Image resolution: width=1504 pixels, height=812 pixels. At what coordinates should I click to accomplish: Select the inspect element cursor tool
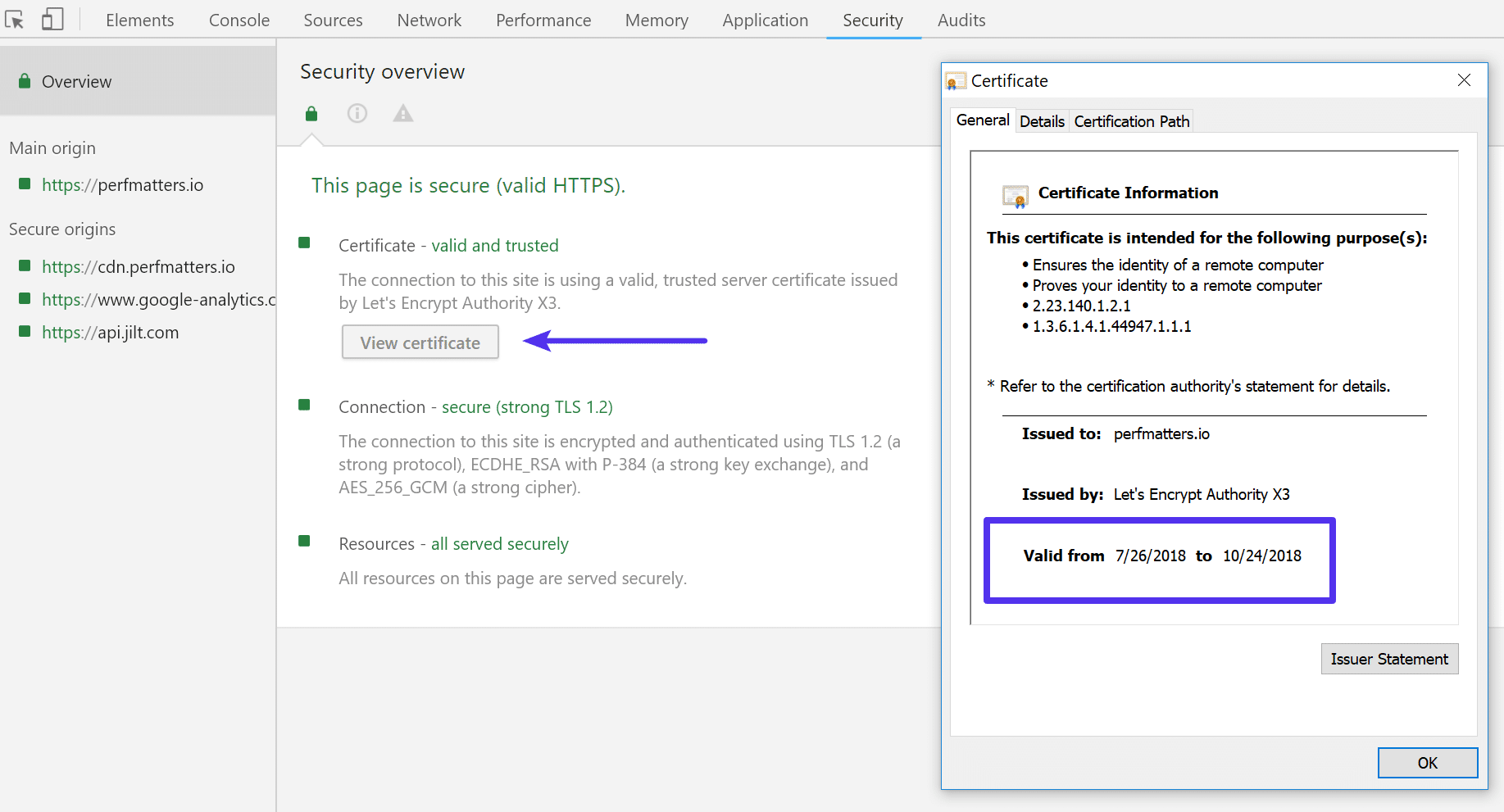(x=13, y=19)
